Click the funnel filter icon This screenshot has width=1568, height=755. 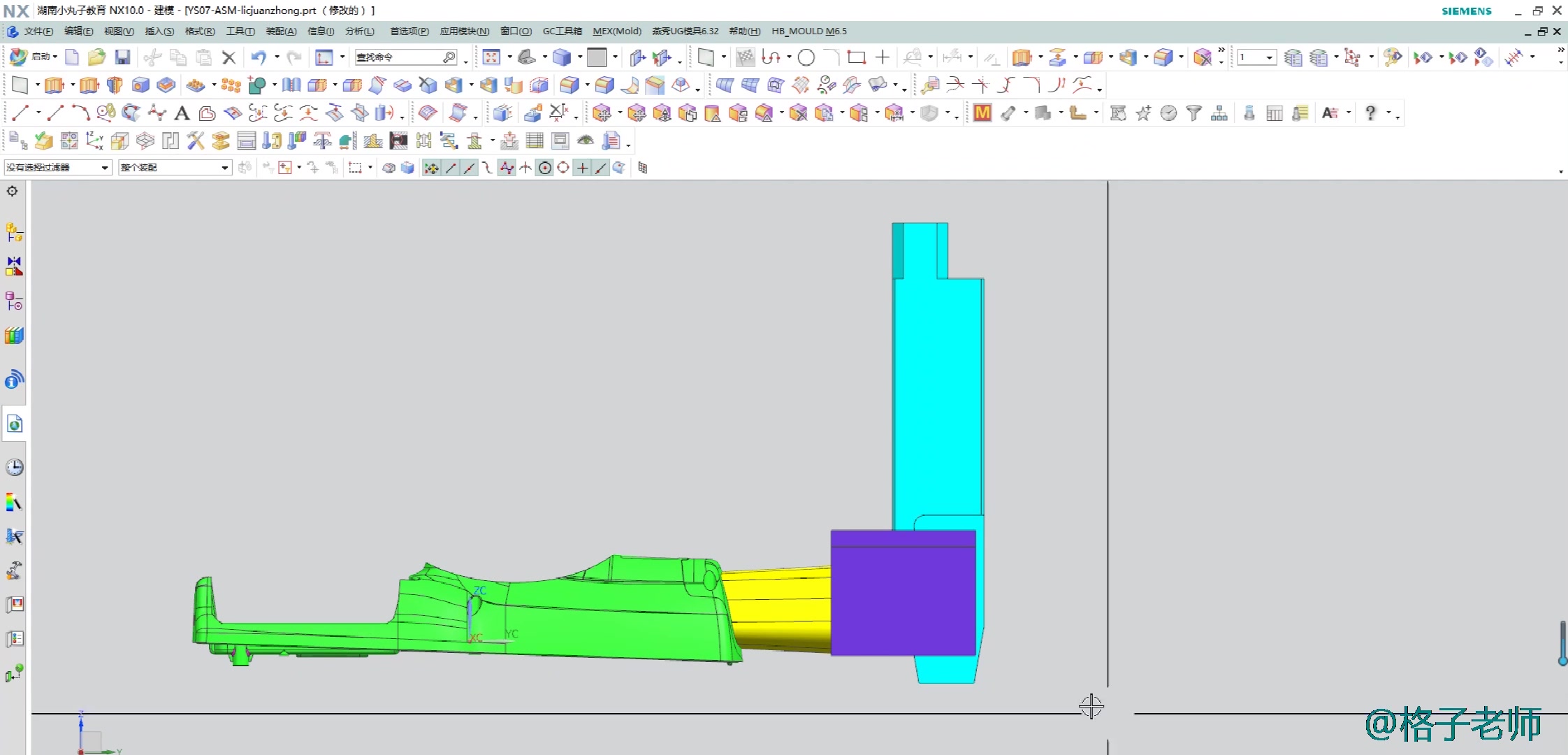(1193, 113)
